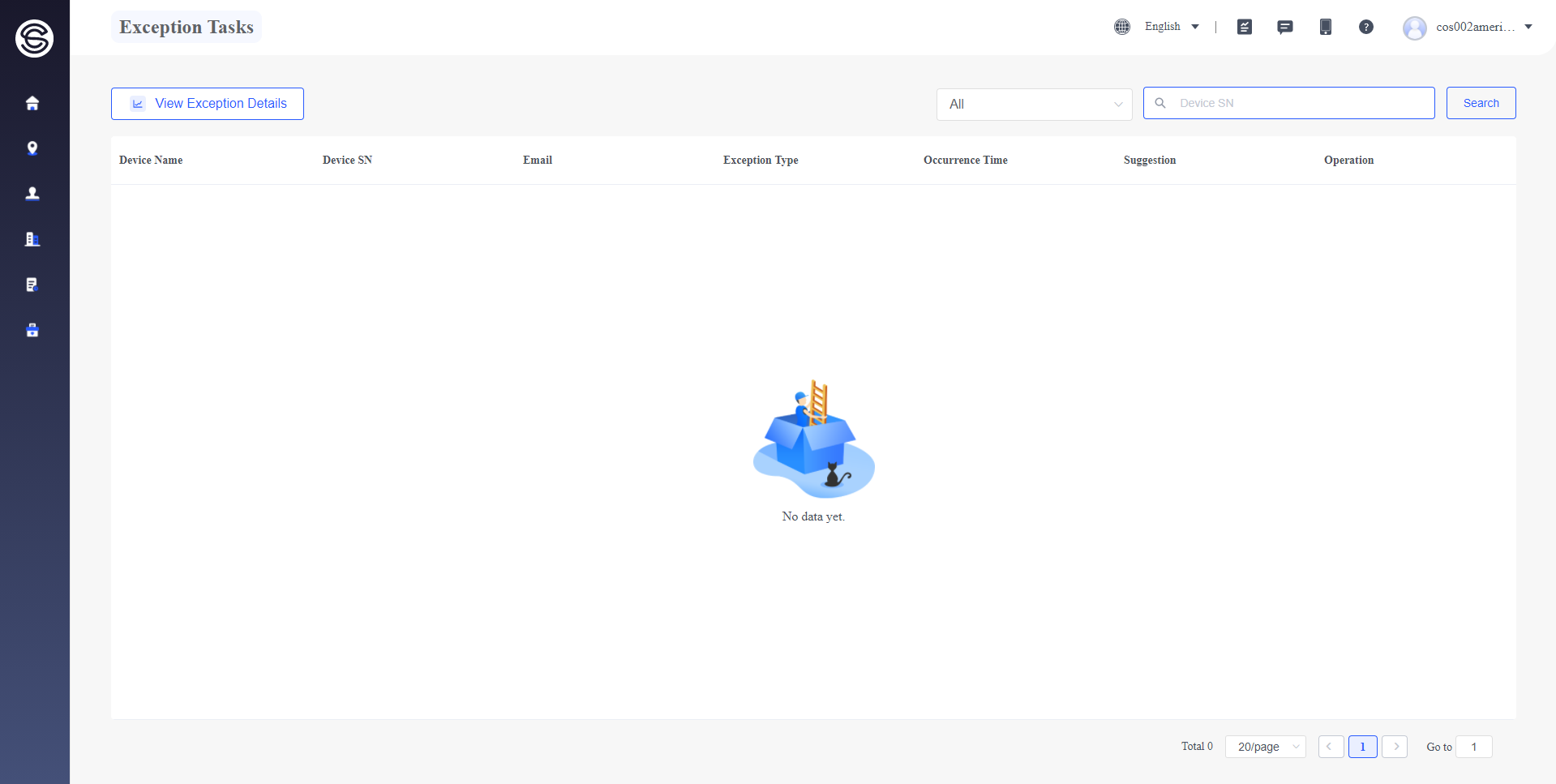Screen dimensions: 1556x784
Task: Open the document list sidebar icon
Action: pos(32,285)
